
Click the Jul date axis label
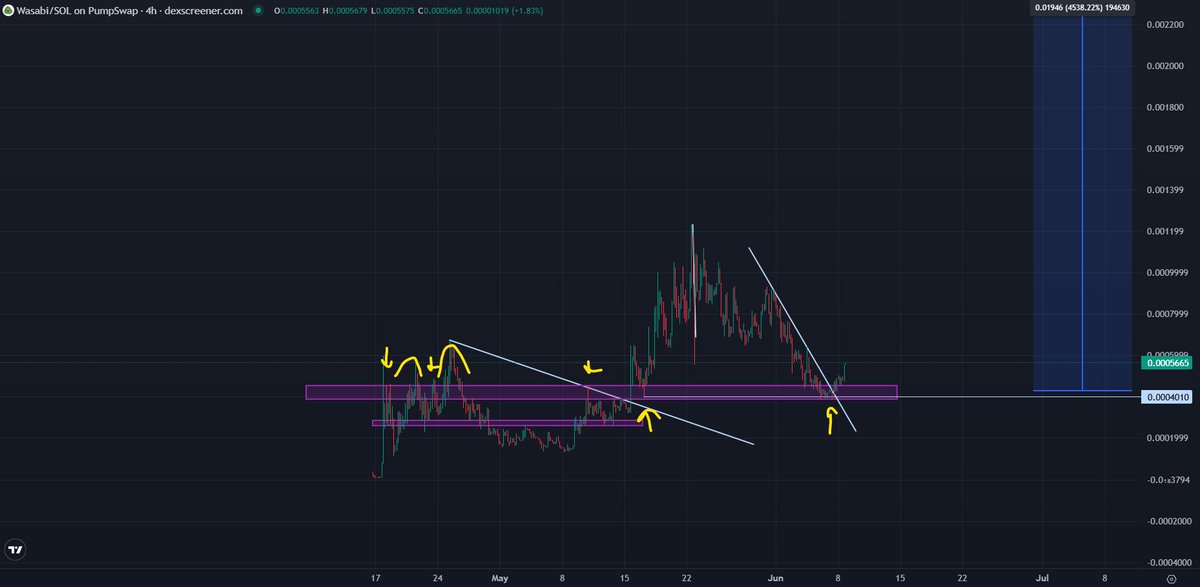click(1041, 578)
